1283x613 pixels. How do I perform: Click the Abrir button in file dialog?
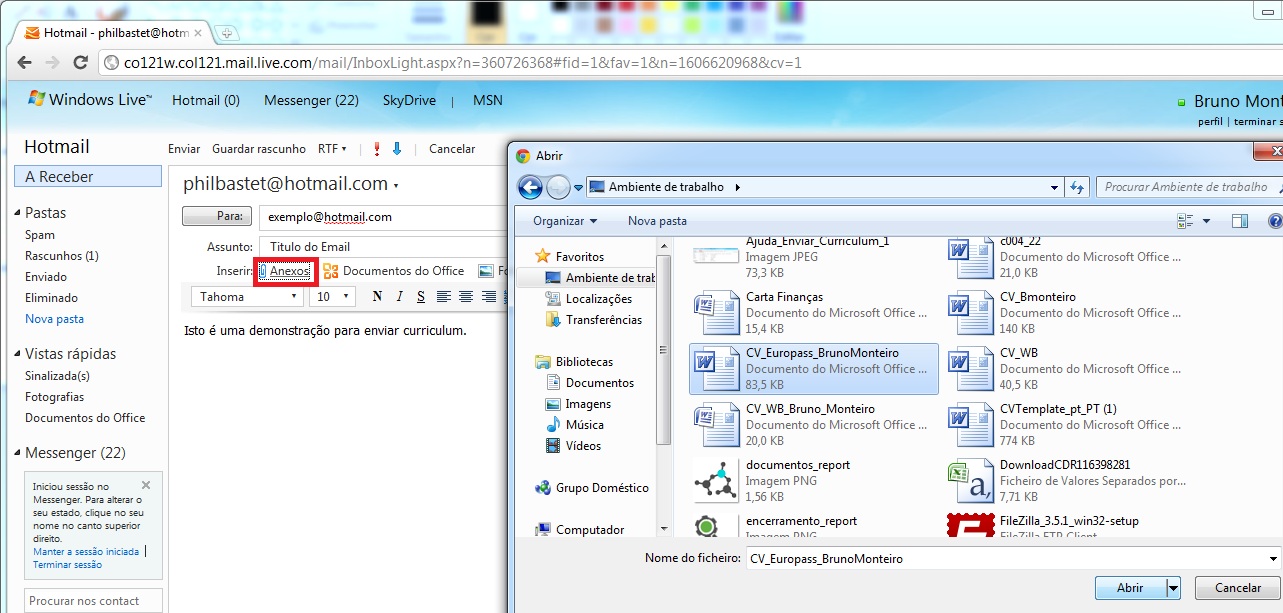coord(1130,588)
